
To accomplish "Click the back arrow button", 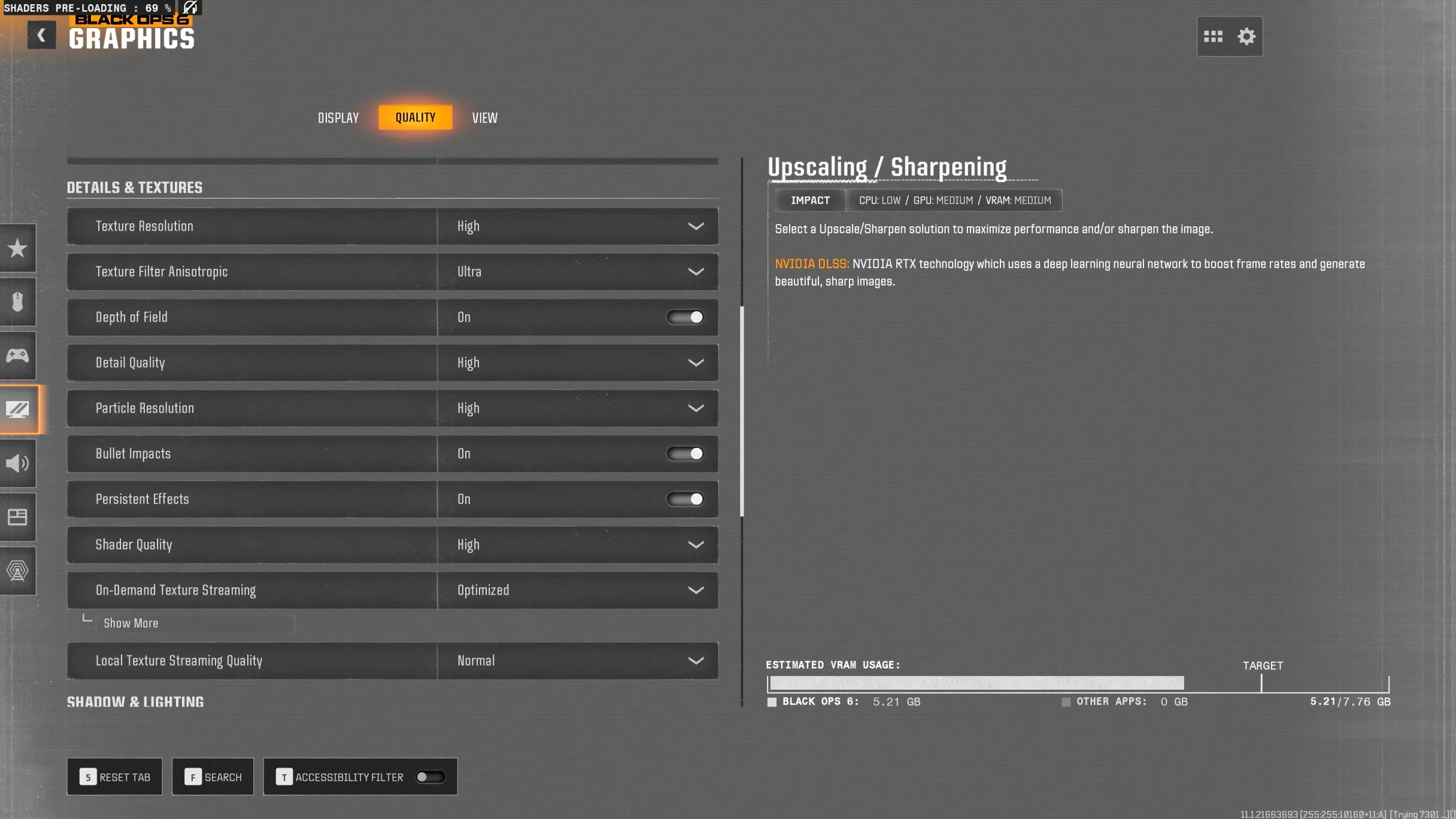I will [x=41, y=35].
